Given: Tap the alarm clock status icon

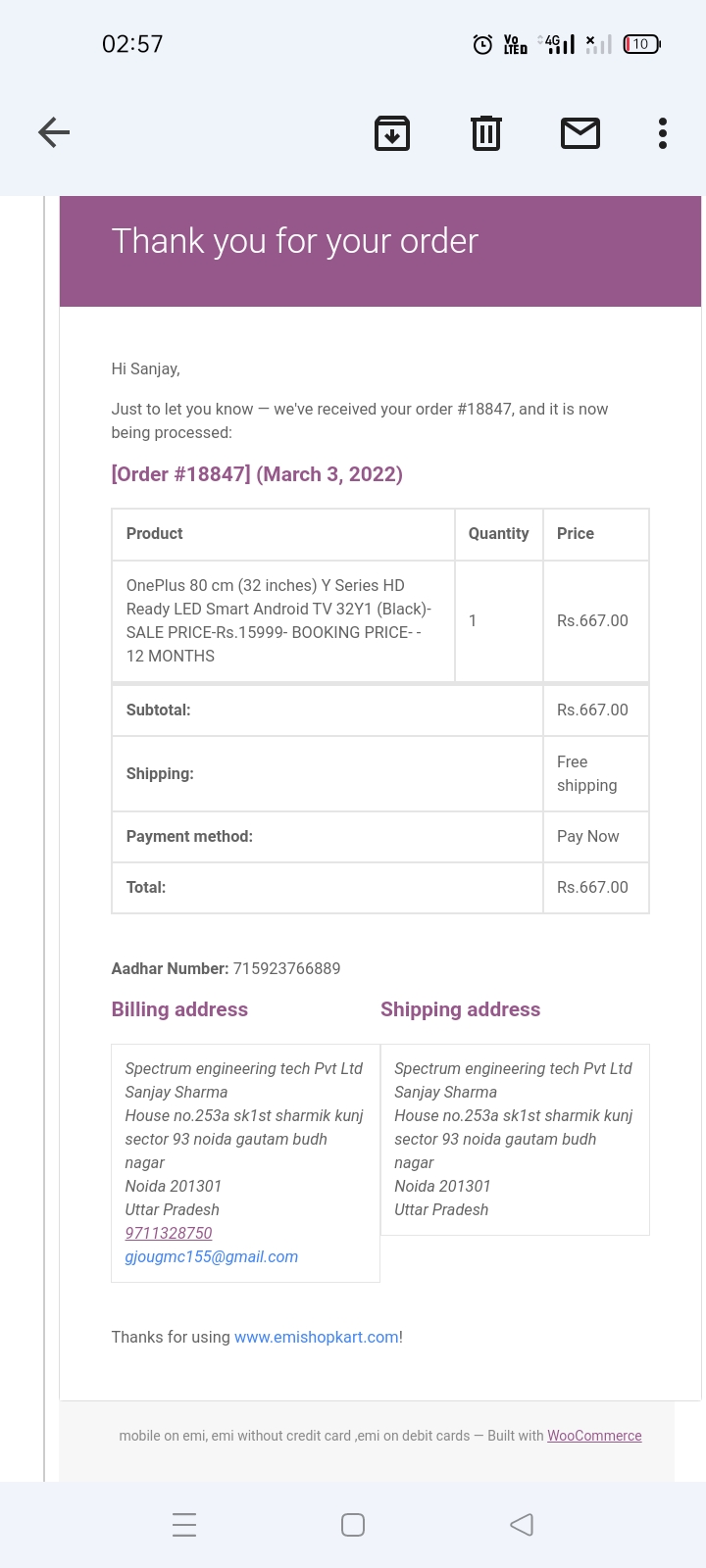Looking at the screenshot, I should tap(482, 44).
